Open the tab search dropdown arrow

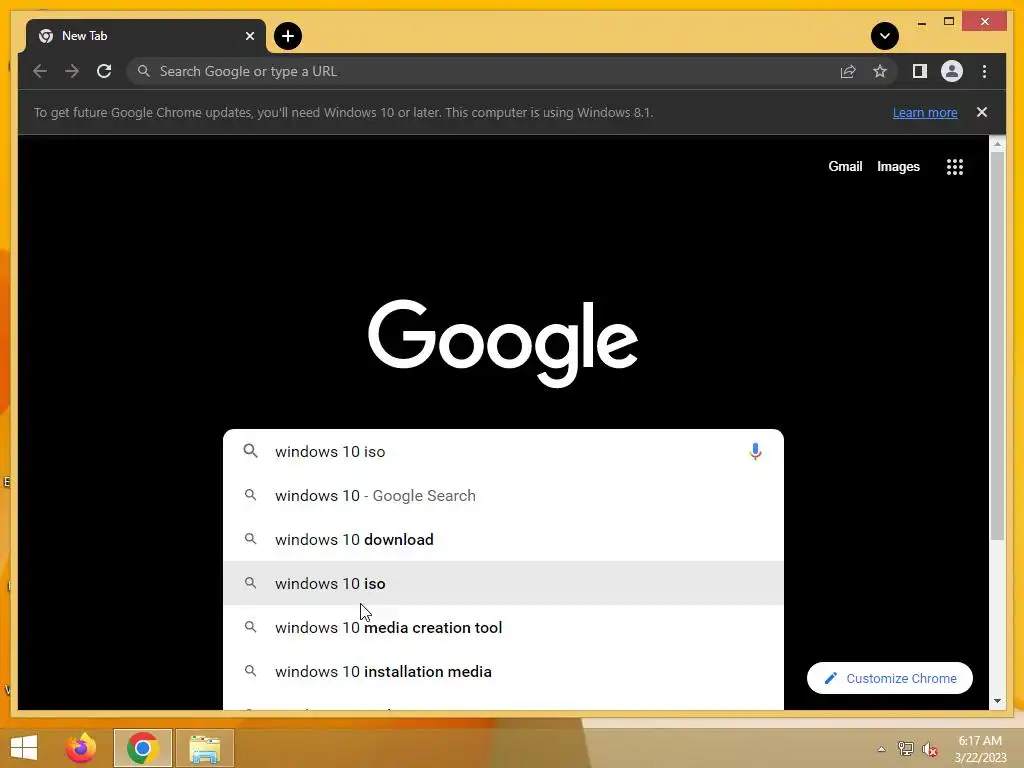[885, 36]
